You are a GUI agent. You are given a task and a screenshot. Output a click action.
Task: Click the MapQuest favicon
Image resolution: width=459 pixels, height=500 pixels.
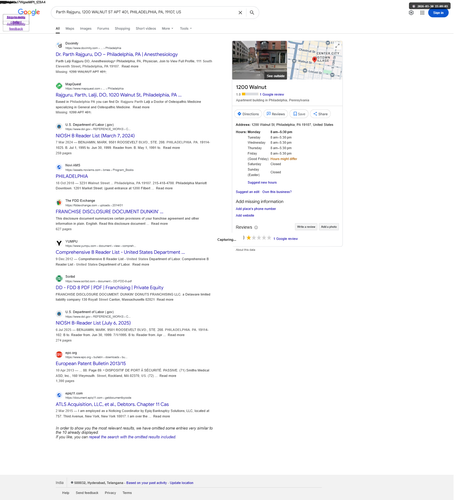coord(59,86)
